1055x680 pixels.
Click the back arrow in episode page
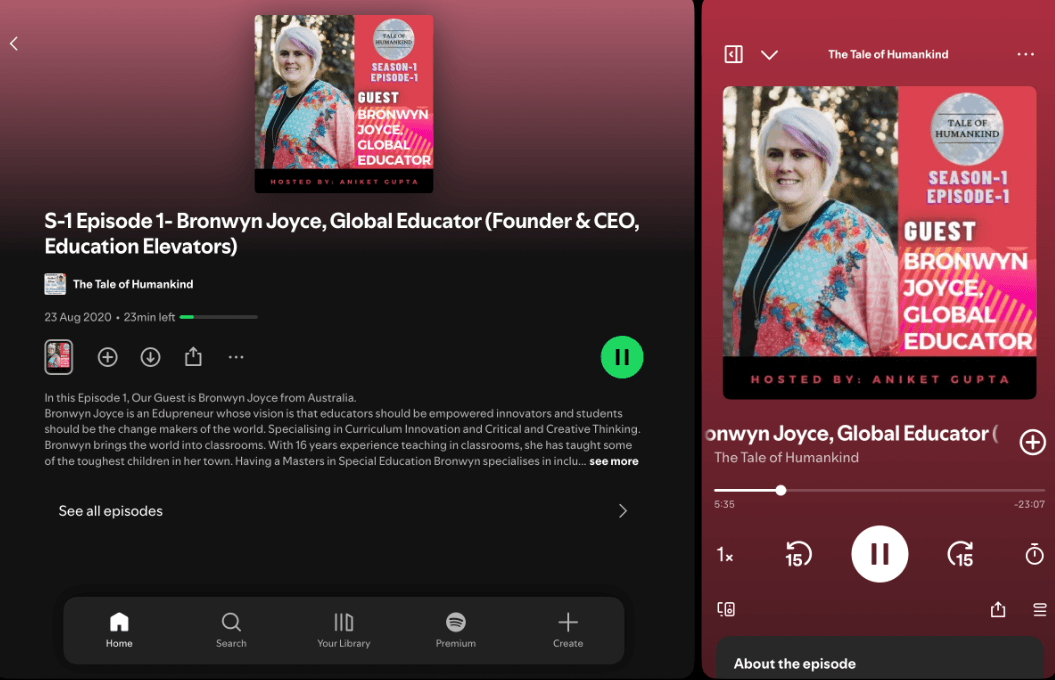tap(14, 43)
